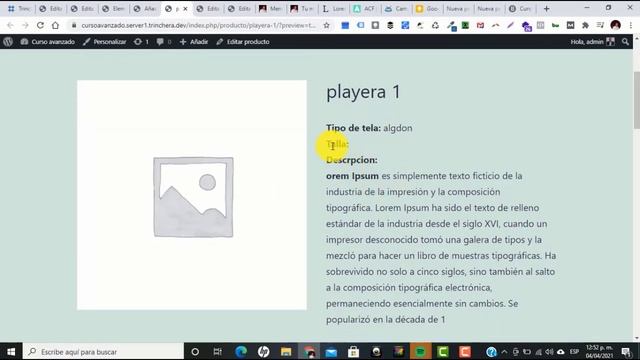Image resolution: width=640 pixels, height=360 pixels.
Task: Open the Personalizar customizer link
Action: click(104, 42)
